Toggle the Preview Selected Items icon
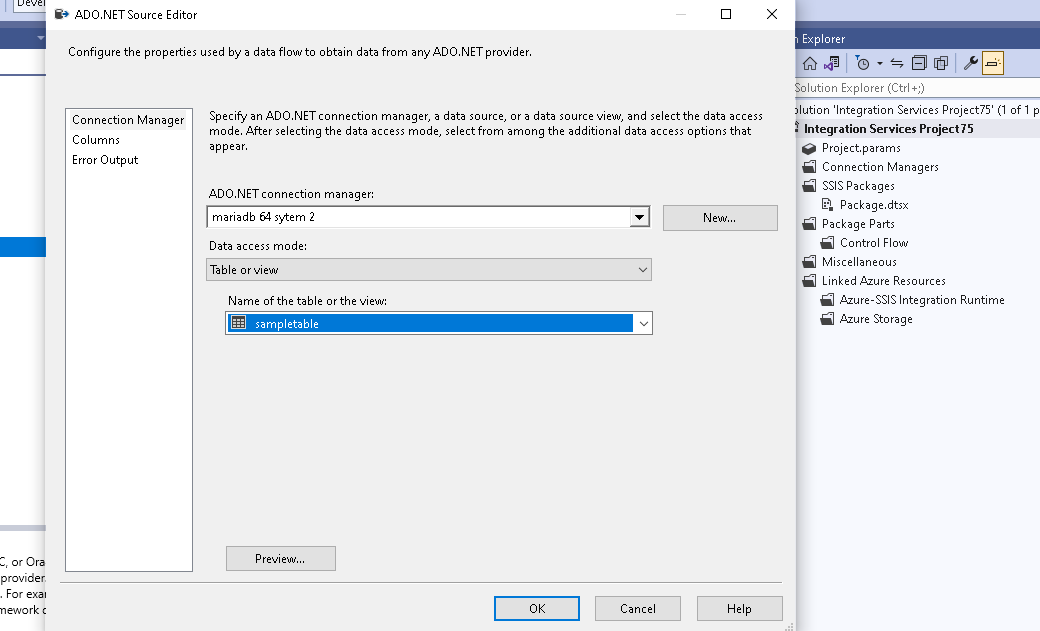The height and width of the screenshot is (631, 1040). 992,63
